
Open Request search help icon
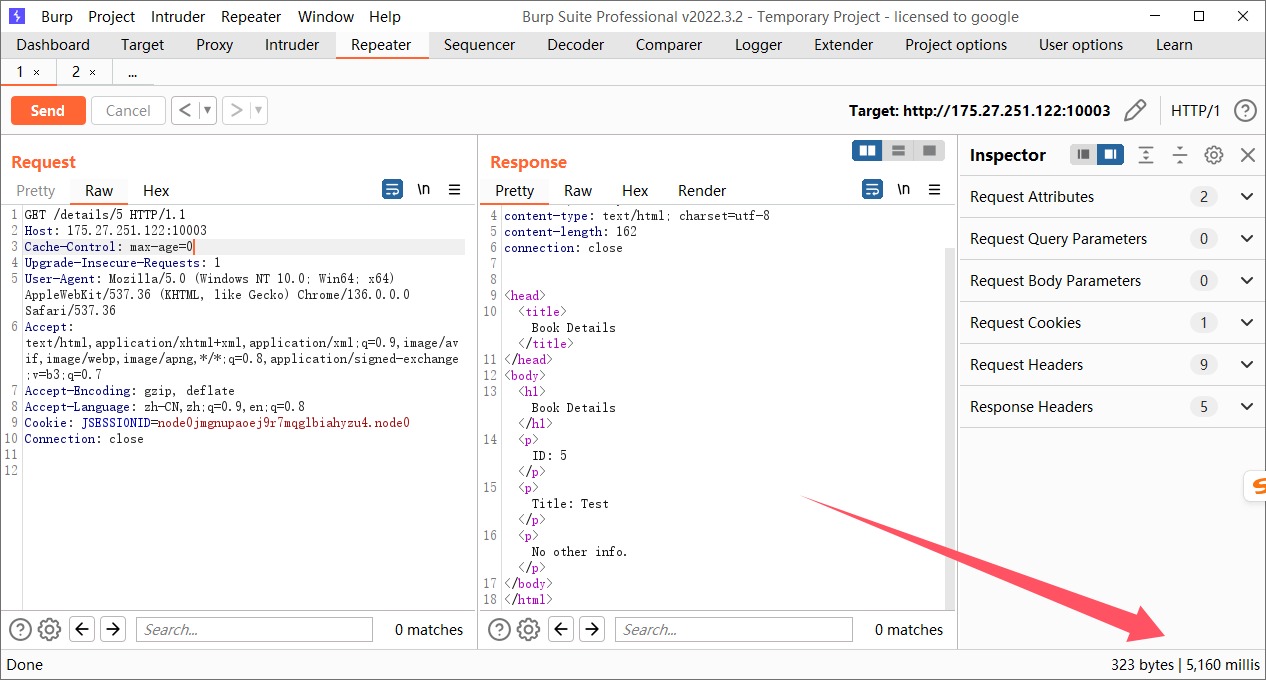click(20, 629)
